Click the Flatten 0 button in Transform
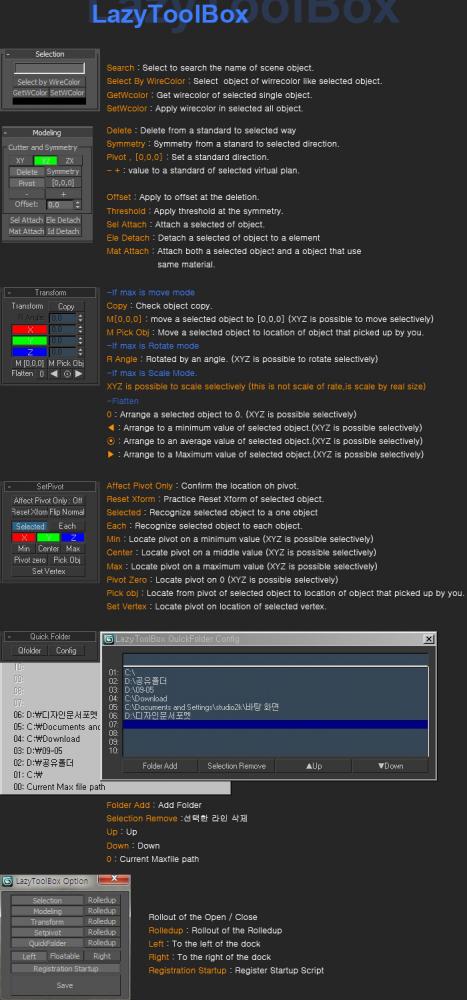Viewport: 467px width, 1000px height. (41, 374)
